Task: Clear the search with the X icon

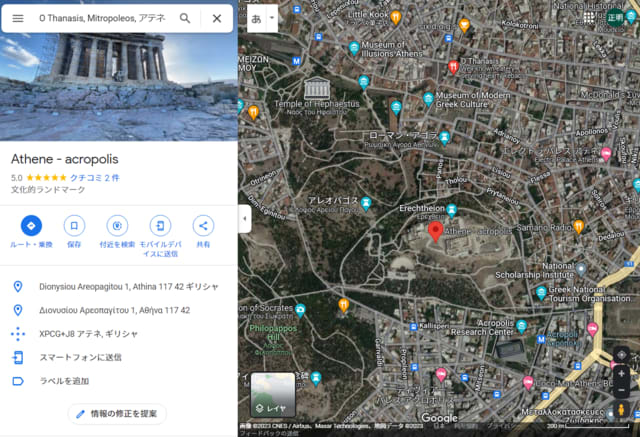Action: pyautogui.click(x=217, y=18)
